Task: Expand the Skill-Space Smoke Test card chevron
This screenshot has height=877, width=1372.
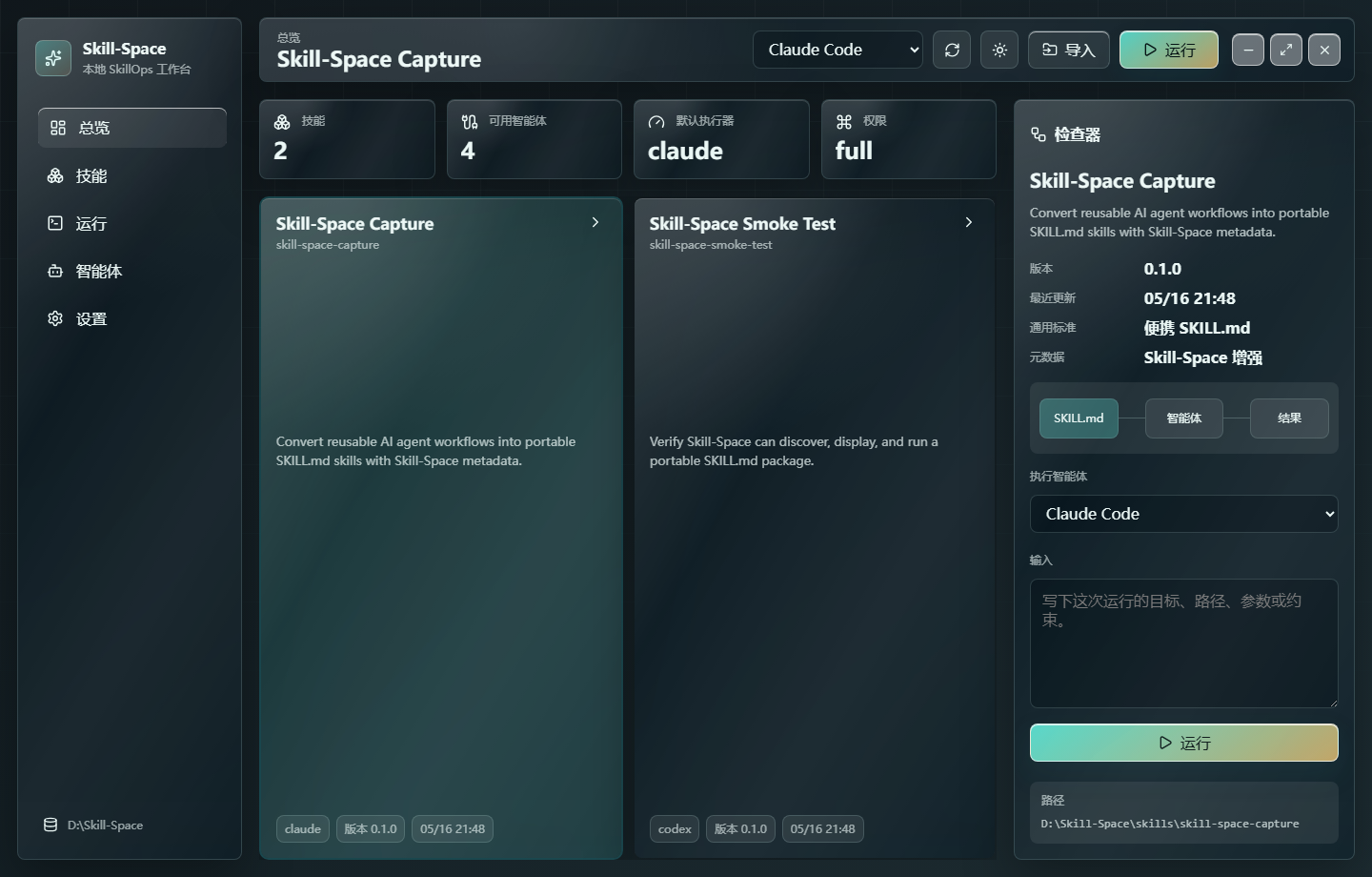Action: [969, 222]
